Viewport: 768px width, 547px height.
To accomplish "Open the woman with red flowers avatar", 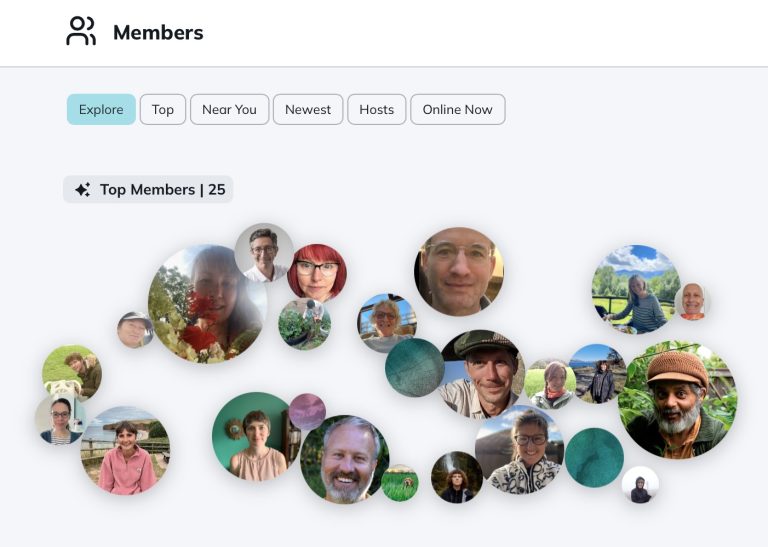I will click(206, 304).
